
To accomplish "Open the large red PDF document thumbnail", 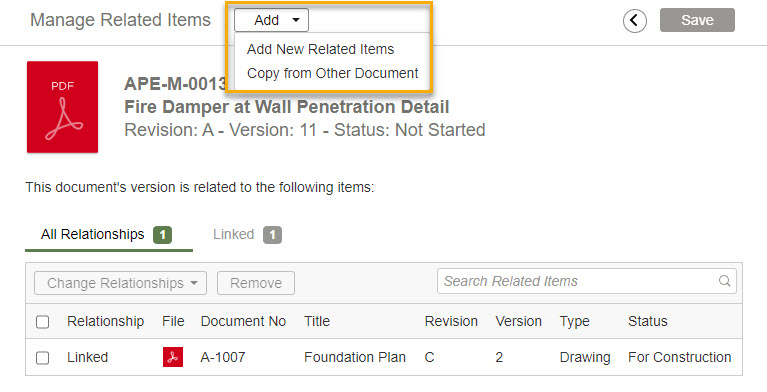I will pos(63,107).
